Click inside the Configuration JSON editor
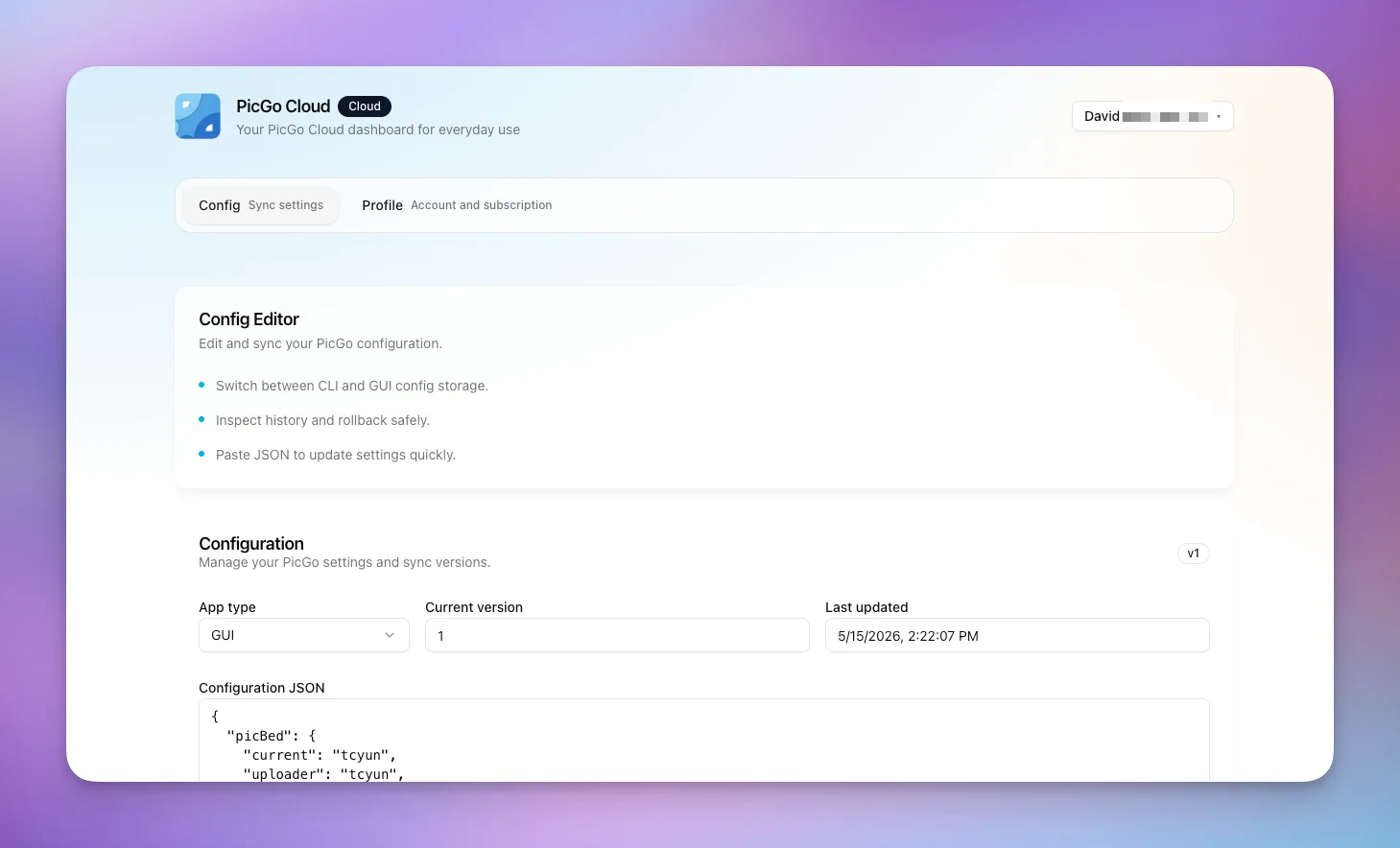This screenshot has height=848, width=1400. 704,741
